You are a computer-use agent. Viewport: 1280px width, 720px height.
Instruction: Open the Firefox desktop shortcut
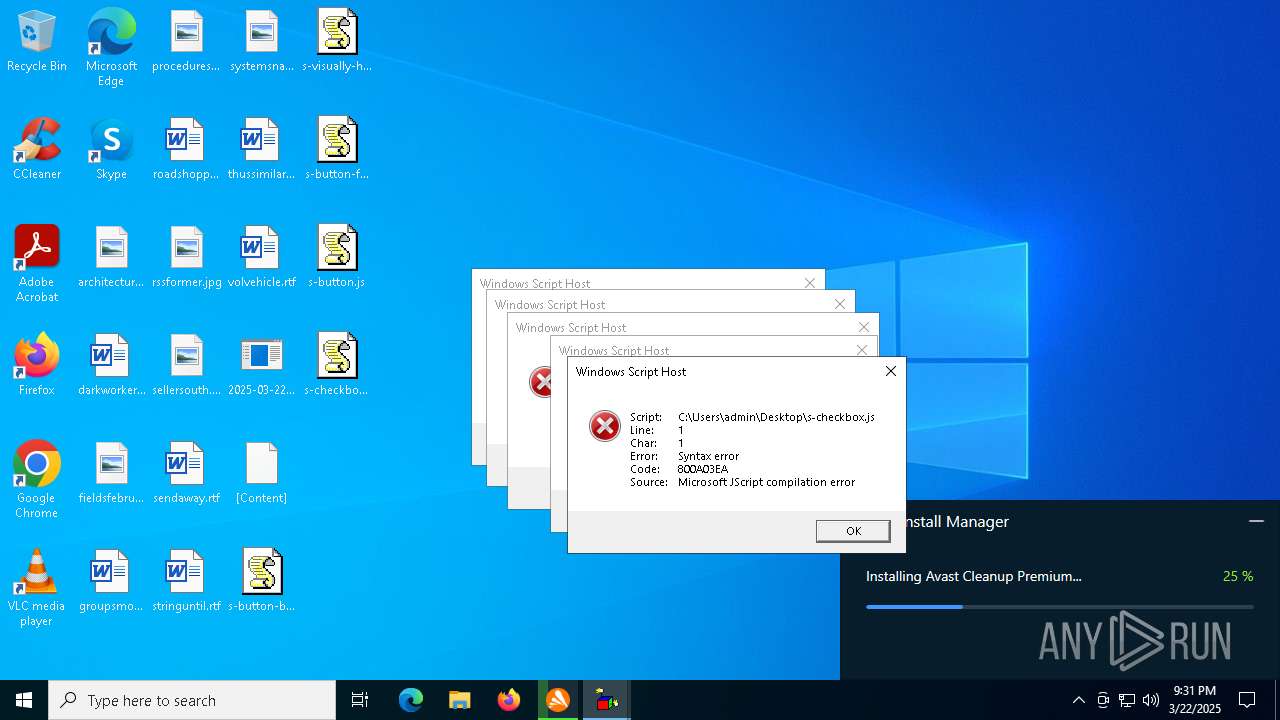(37, 366)
